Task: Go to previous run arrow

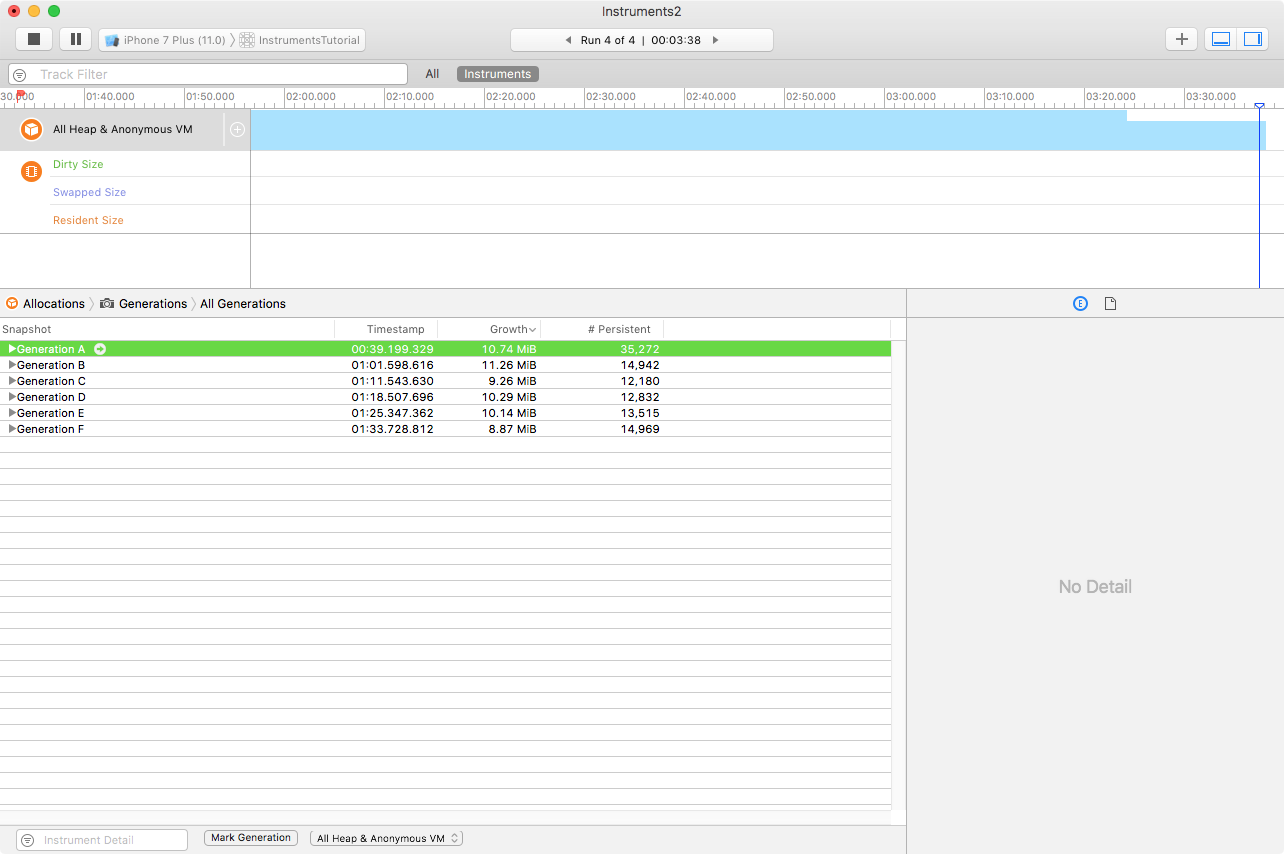Action: click(568, 40)
